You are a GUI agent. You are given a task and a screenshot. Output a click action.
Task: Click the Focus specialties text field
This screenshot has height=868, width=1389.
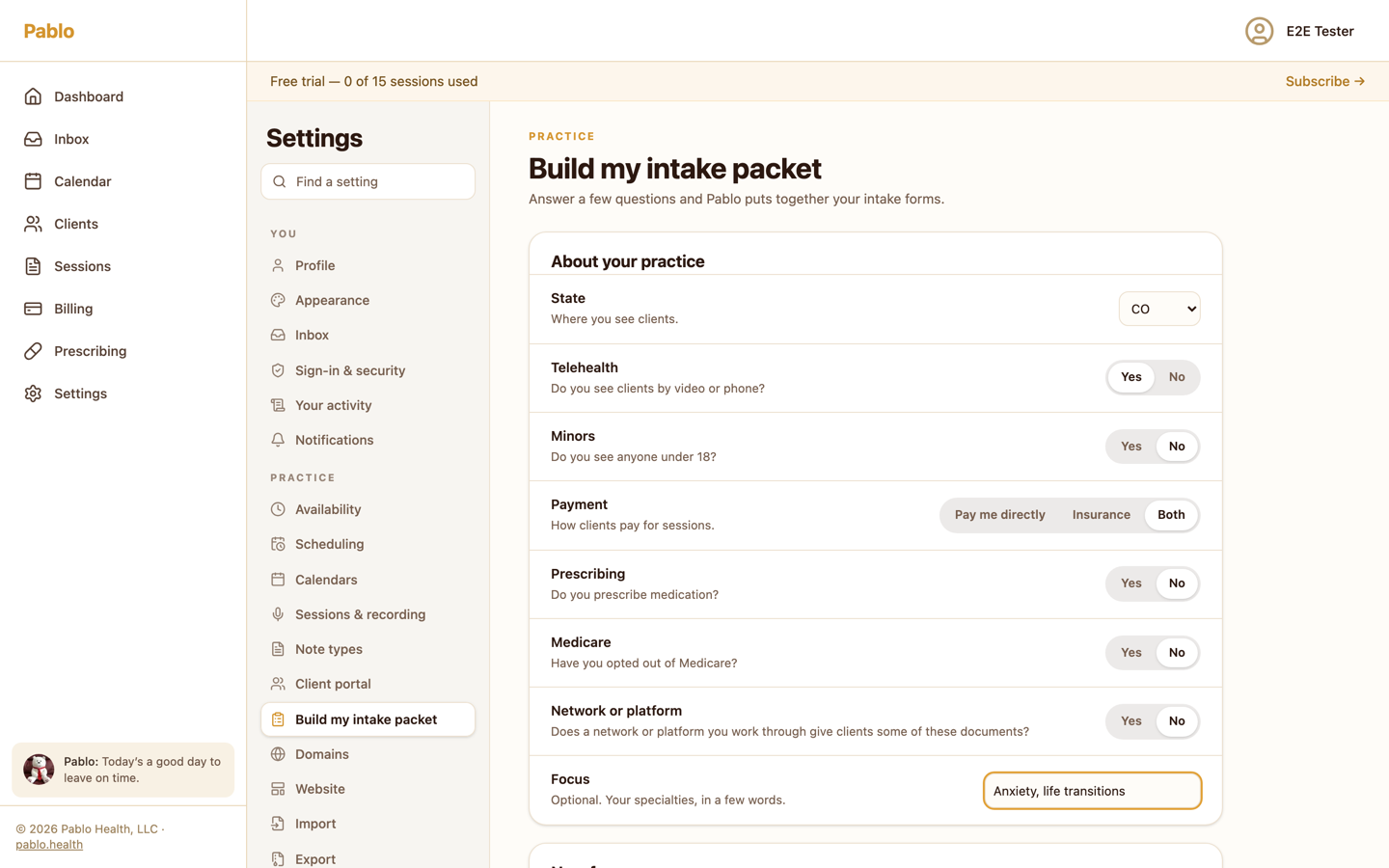click(x=1092, y=791)
